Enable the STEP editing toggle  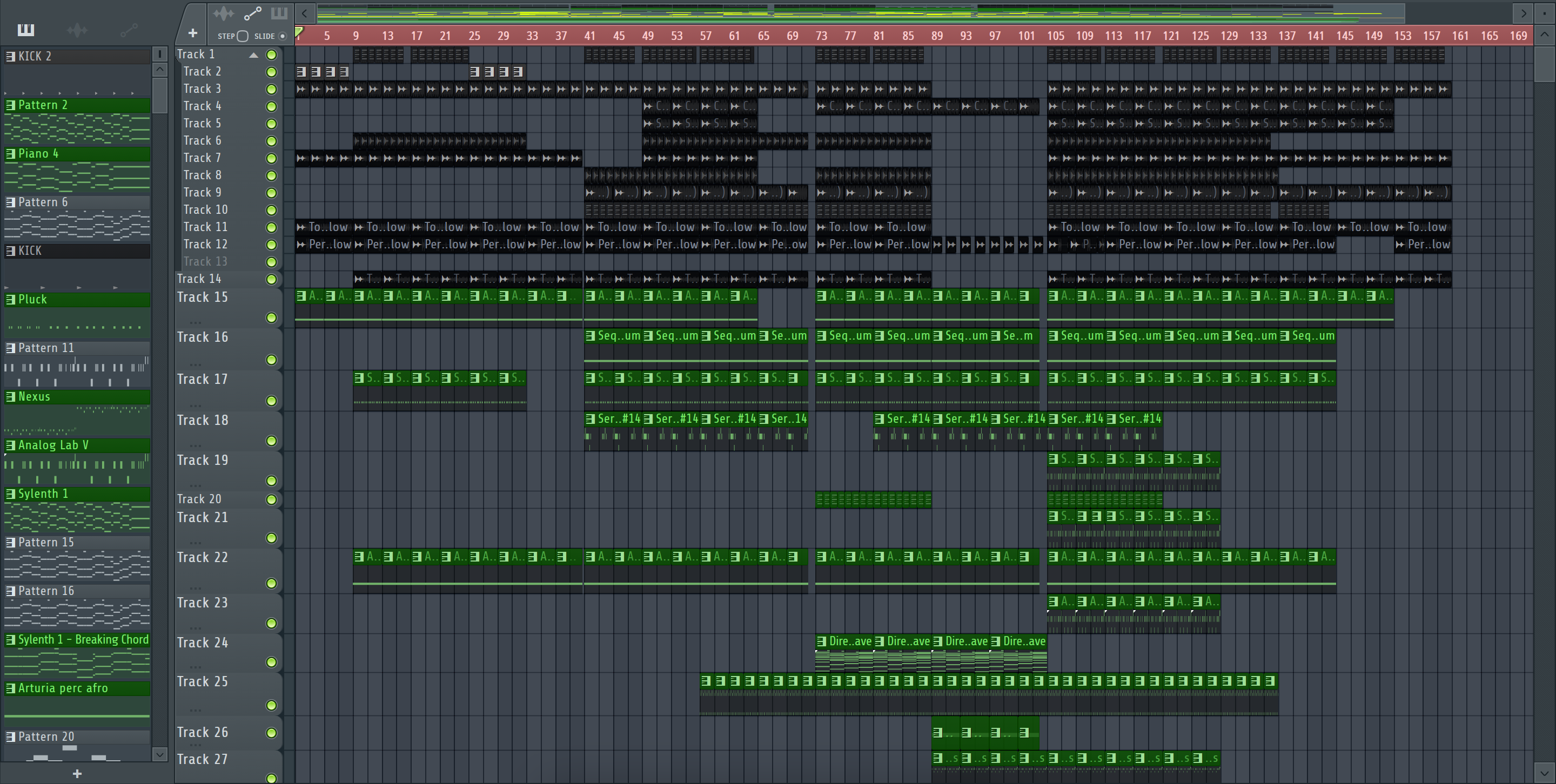point(243,36)
